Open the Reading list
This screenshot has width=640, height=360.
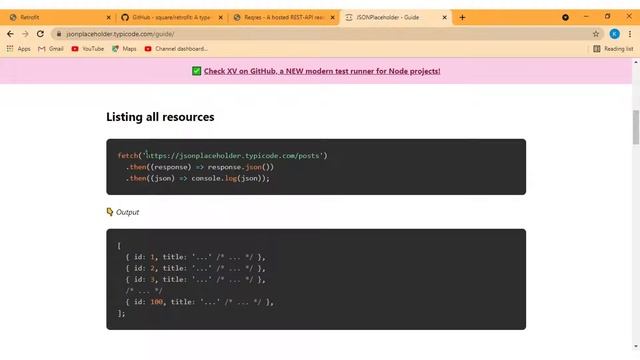coord(613,49)
